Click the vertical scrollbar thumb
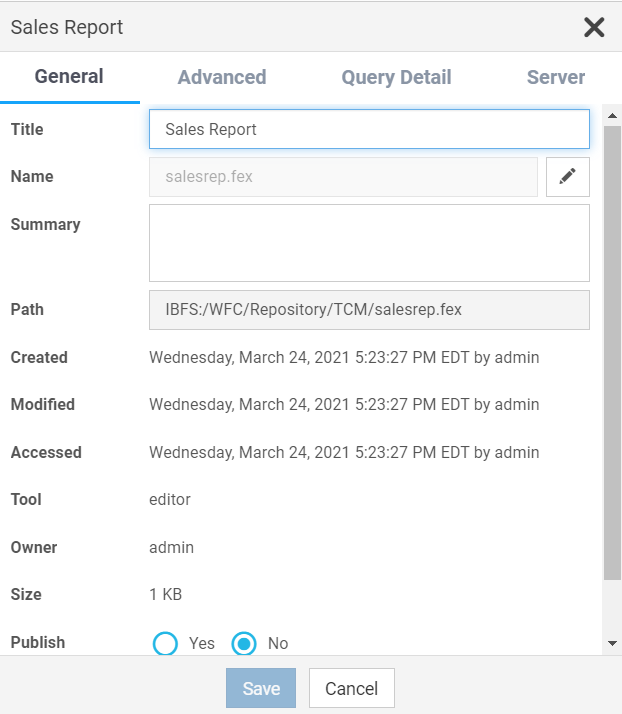The image size is (622, 714). [x=613, y=350]
